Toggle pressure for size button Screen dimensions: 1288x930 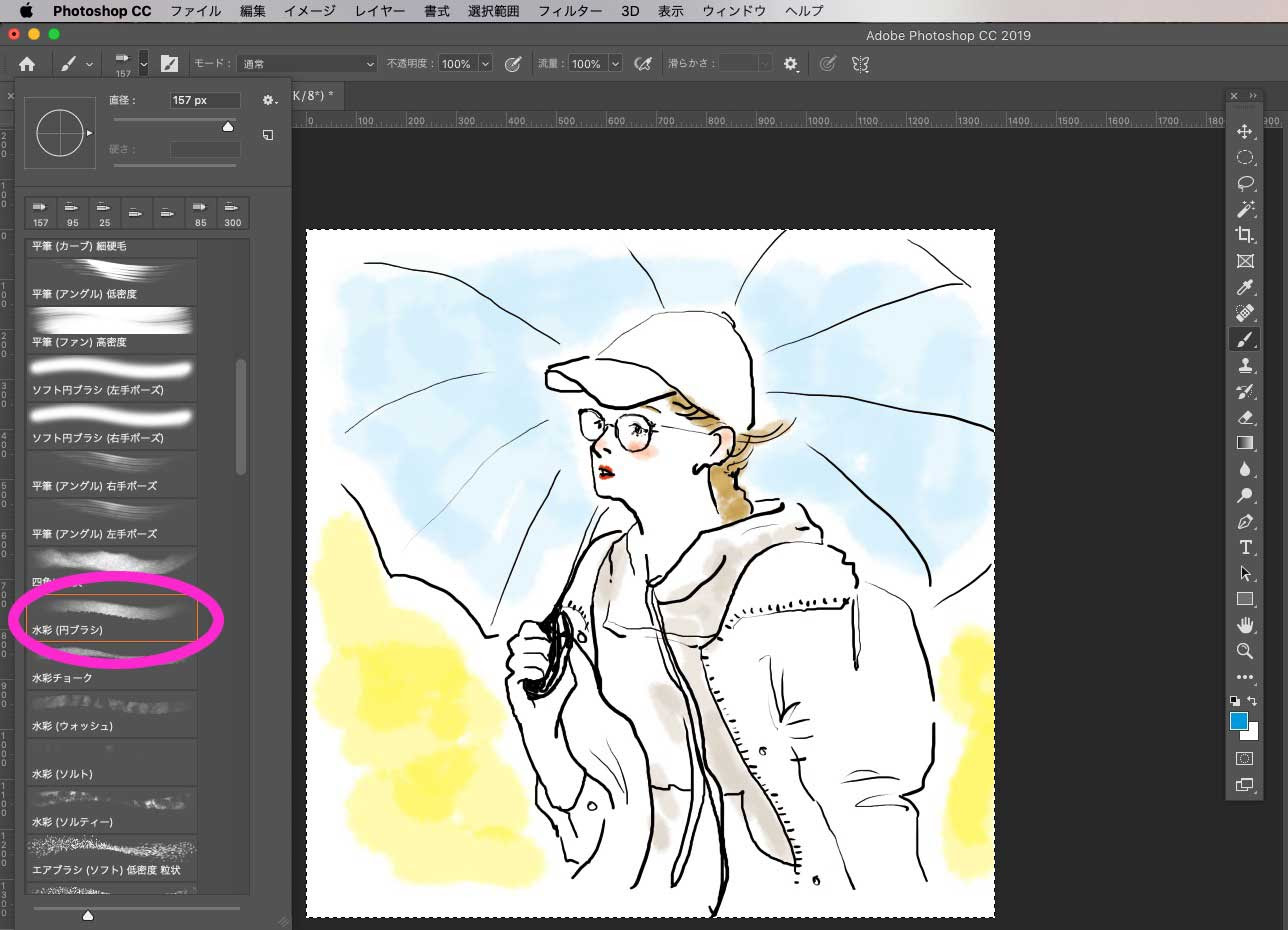828,63
